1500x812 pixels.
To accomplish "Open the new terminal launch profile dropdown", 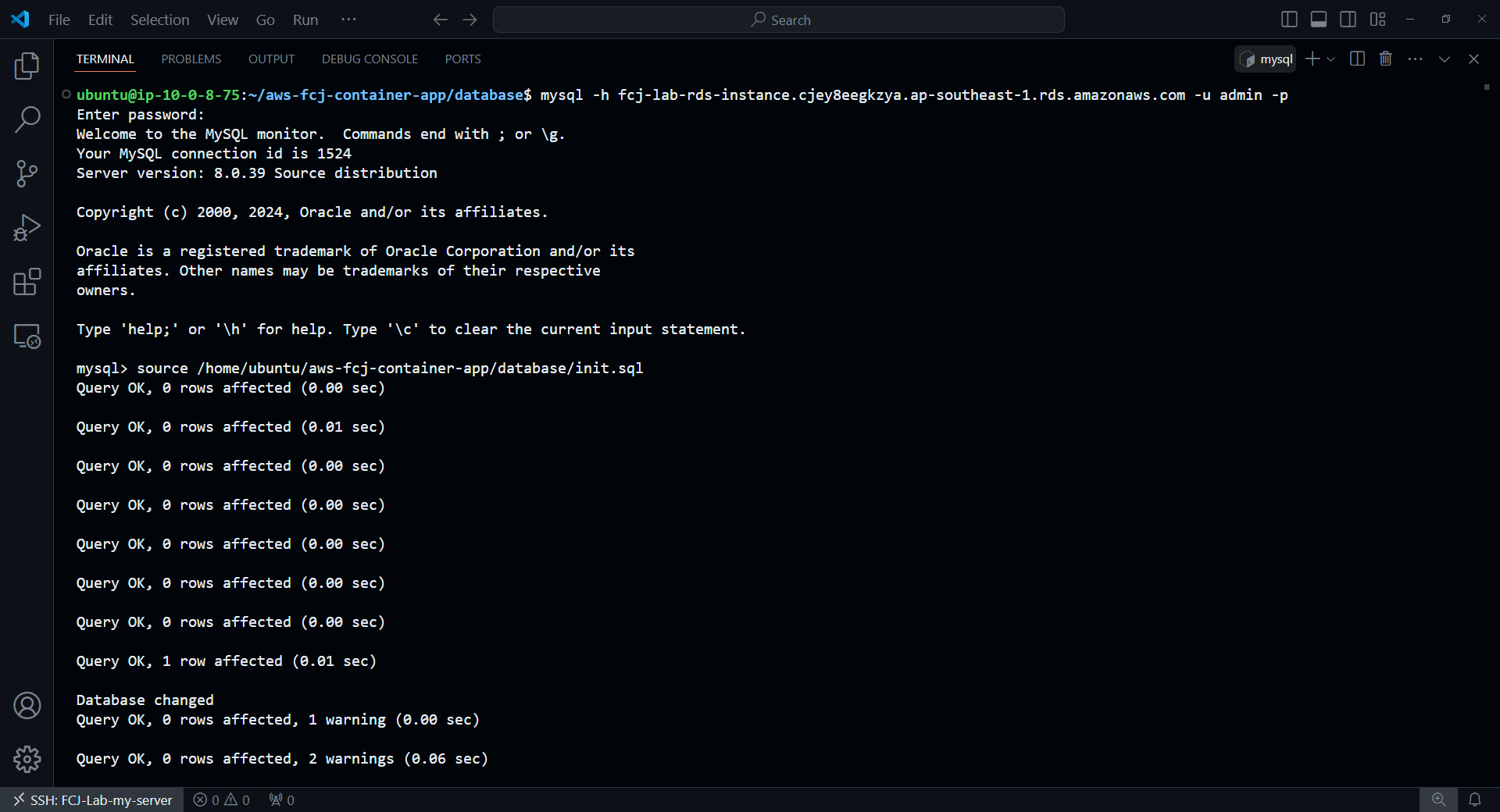I will pos(1331,59).
